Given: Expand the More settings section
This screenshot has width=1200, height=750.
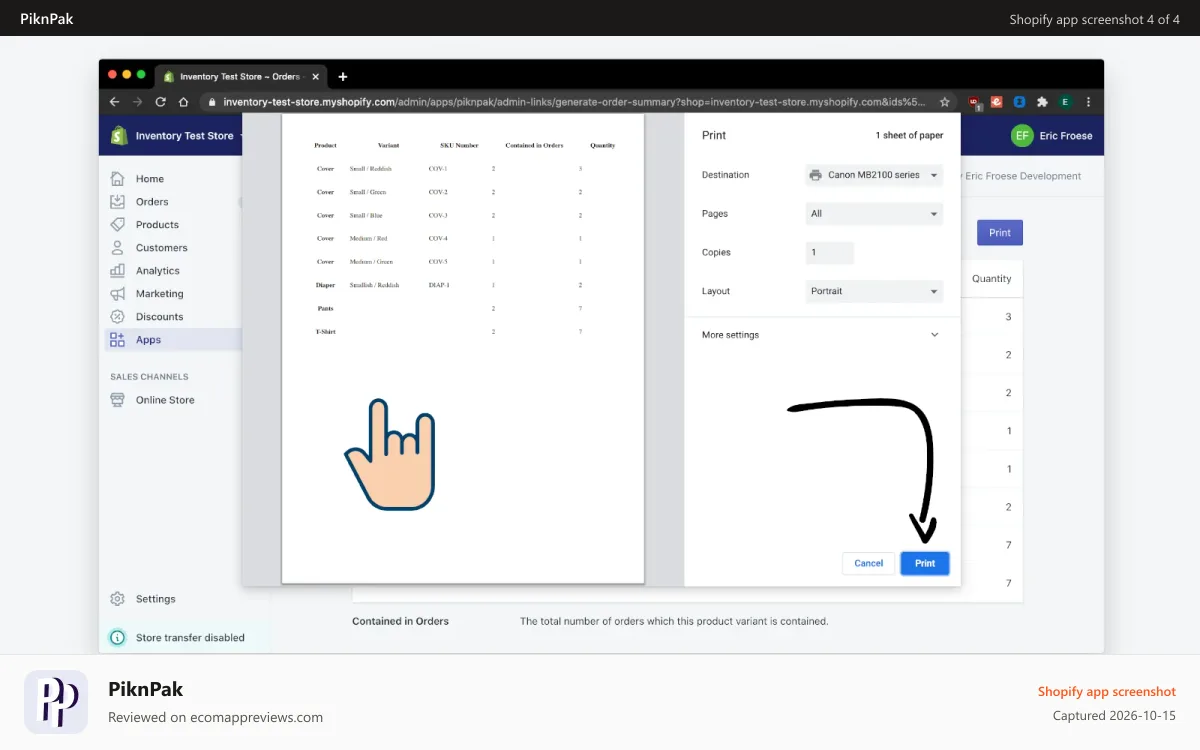Looking at the screenshot, I should pyautogui.click(x=821, y=335).
